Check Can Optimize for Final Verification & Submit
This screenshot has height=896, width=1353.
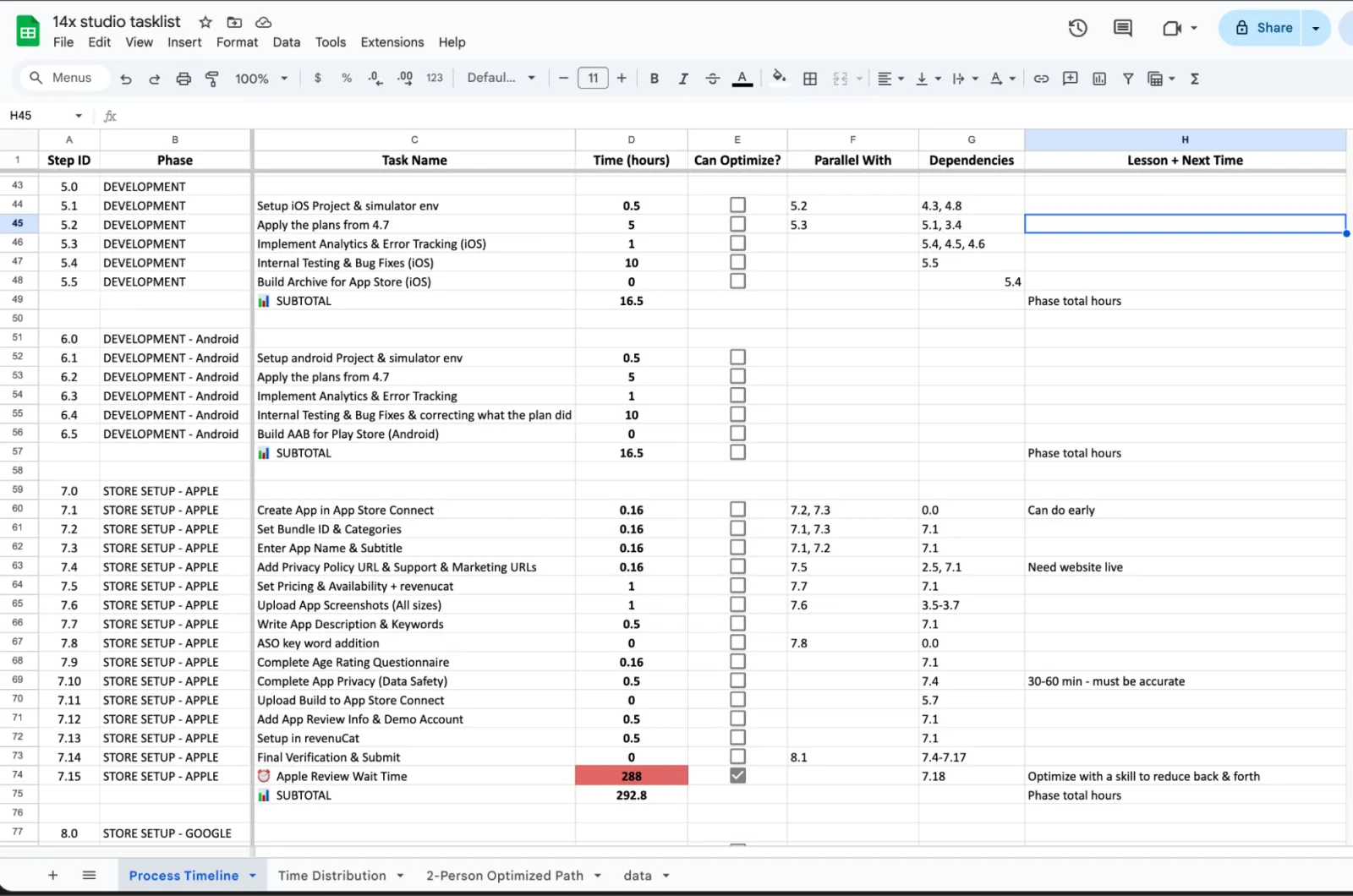(x=738, y=757)
